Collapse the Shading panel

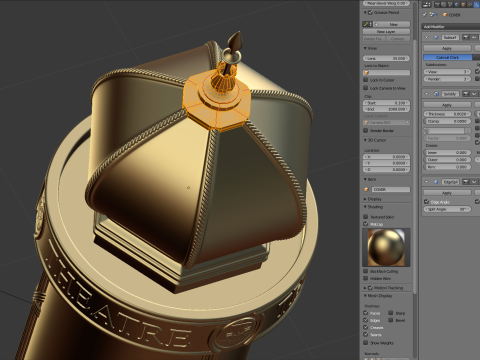click(x=365, y=207)
